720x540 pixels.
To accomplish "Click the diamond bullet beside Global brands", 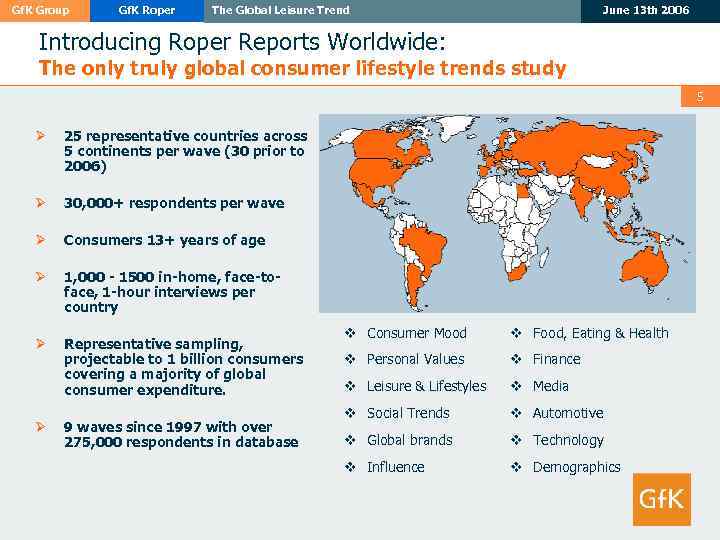I will [350, 440].
